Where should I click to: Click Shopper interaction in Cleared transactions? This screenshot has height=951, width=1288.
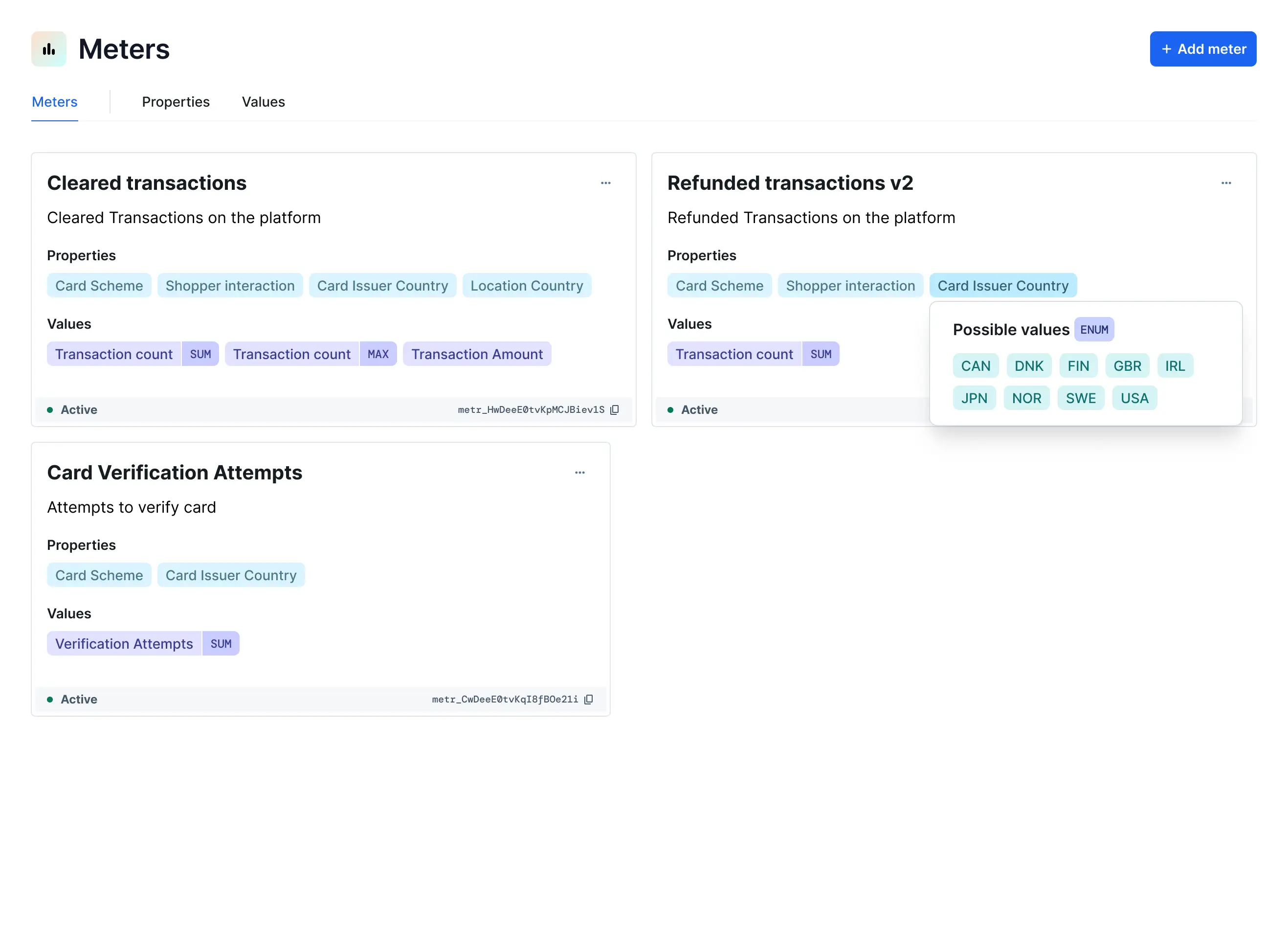click(x=229, y=286)
